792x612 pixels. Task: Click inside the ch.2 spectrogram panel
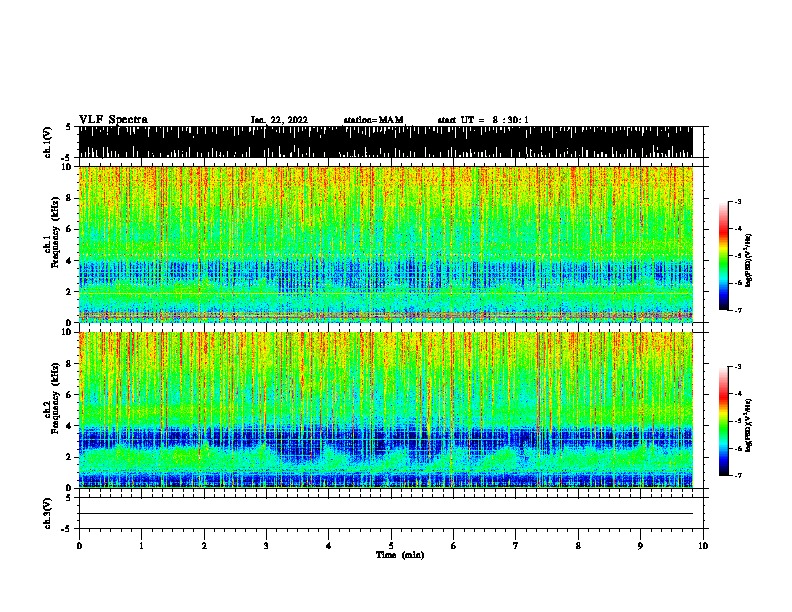point(386,410)
